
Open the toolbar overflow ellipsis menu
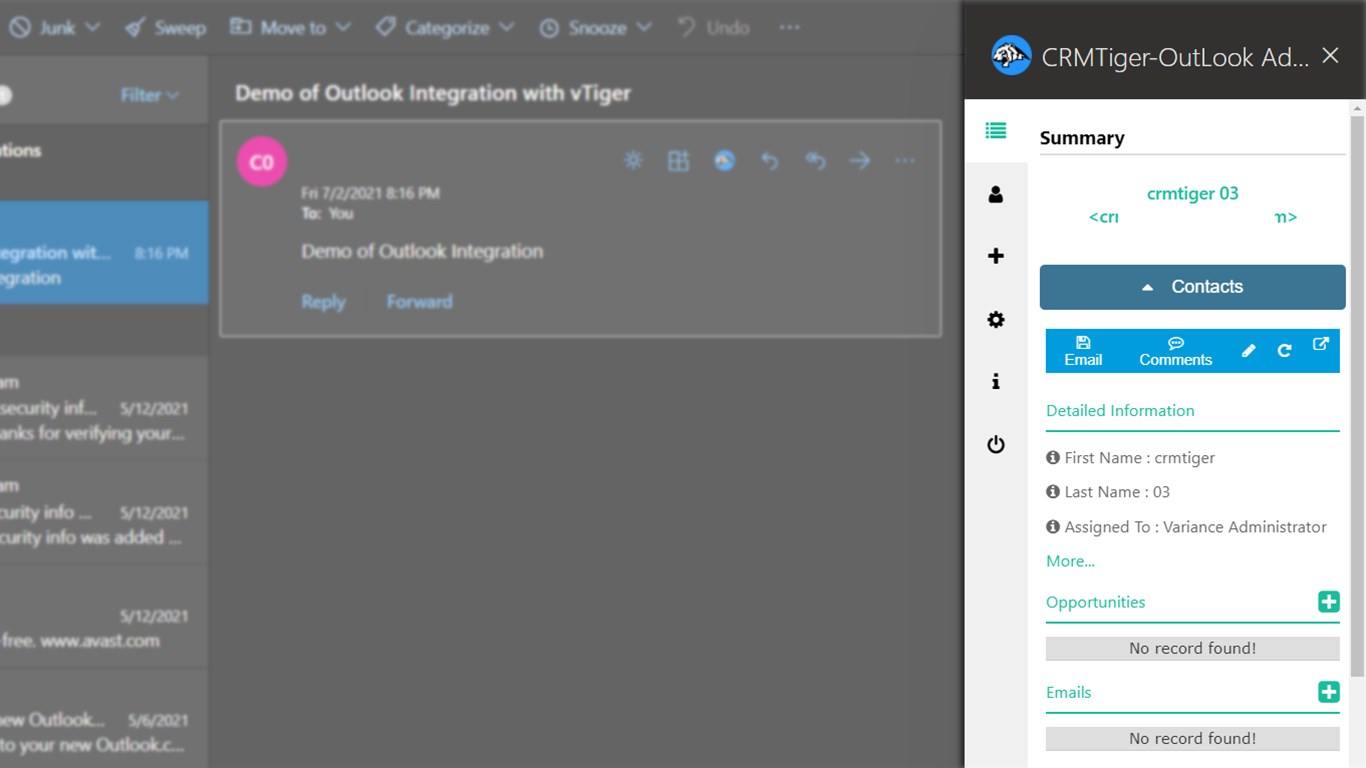[x=790, y=28]
